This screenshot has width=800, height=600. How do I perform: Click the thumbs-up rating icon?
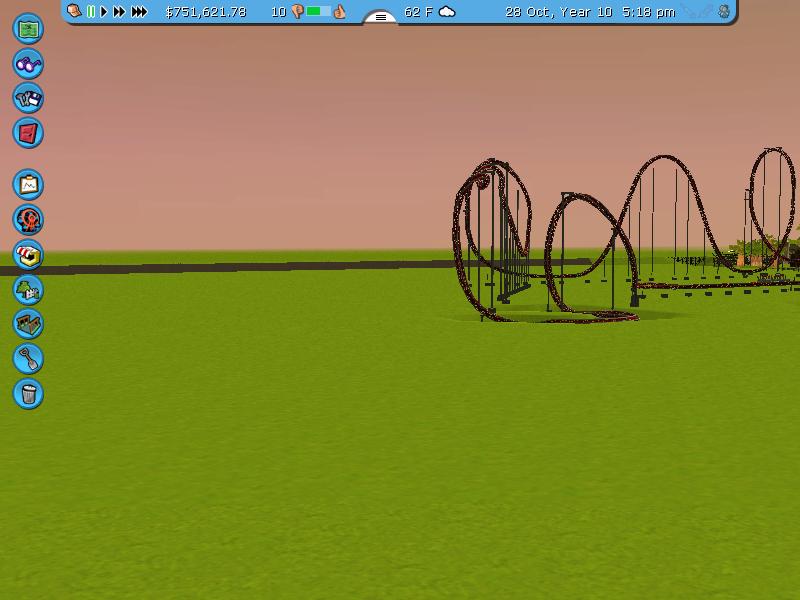[x=339, y=11]
